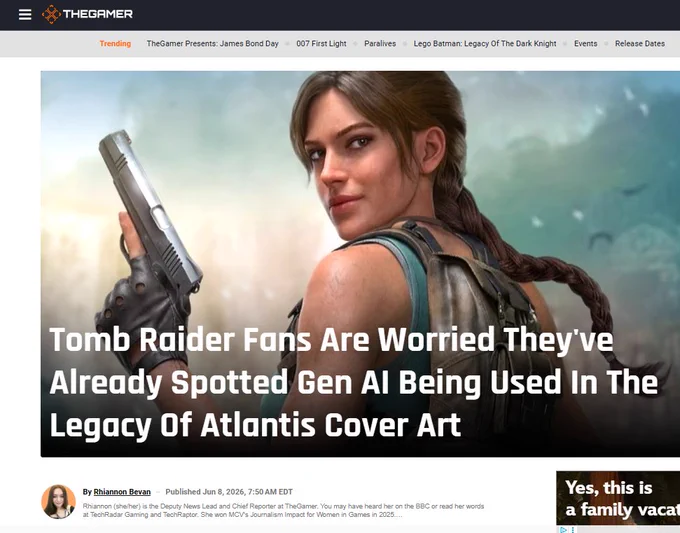Open the Paralives trending link
The image size is (680, 533).
coord(380,43)
